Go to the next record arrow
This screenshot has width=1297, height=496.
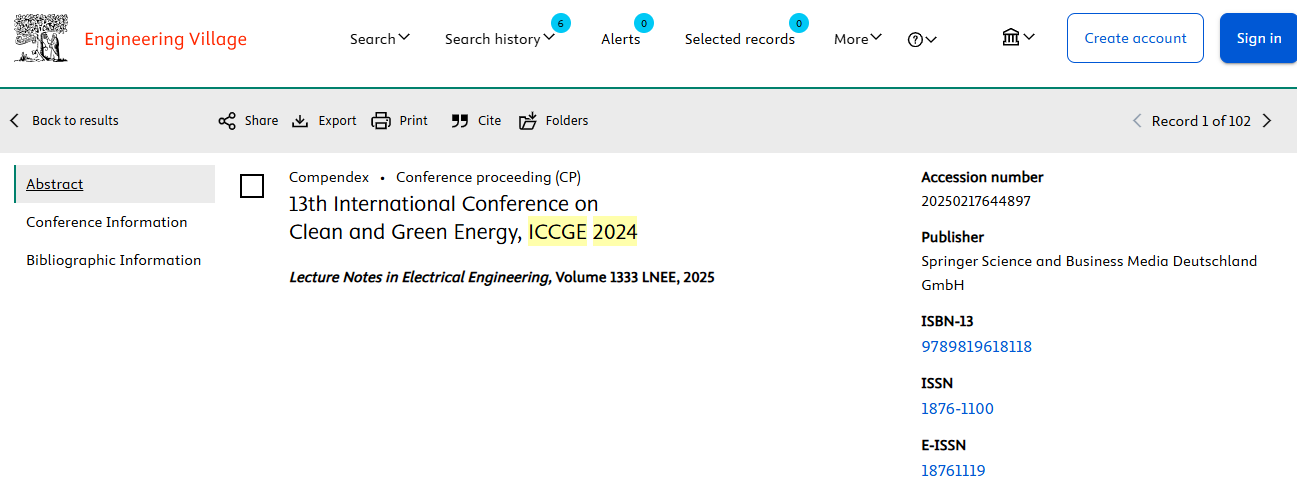(1267, 121)
